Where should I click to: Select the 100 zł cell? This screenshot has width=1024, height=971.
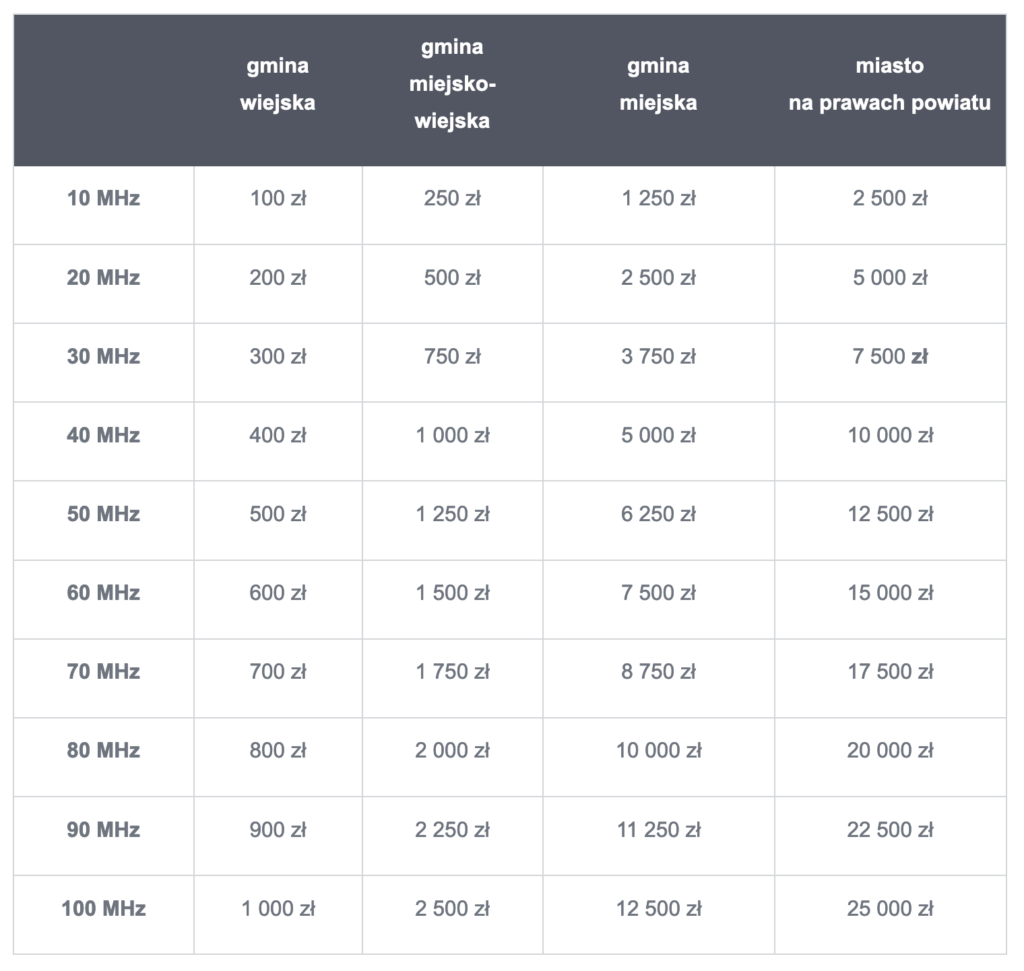coord(278,198)
